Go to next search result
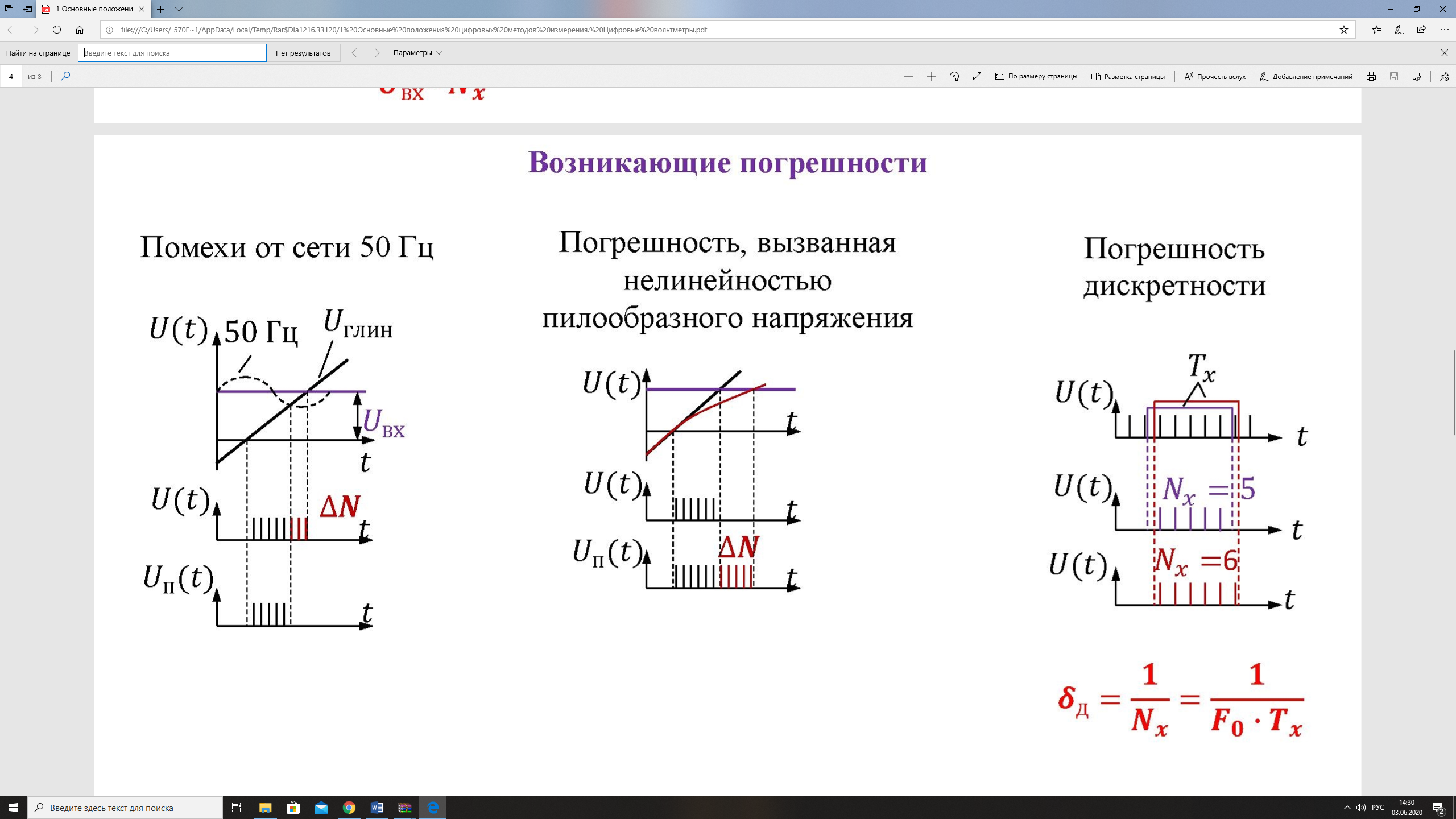This screenshot has height=819, width=1456. click(377, 53)
